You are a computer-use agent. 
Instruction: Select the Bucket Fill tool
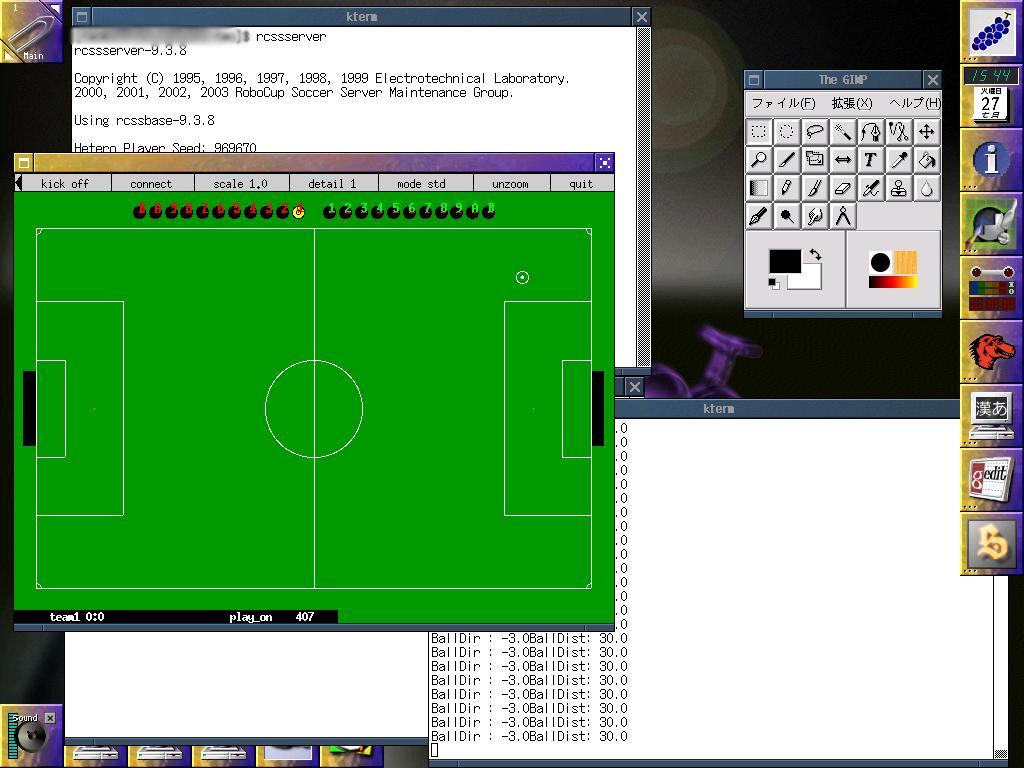(927, 160)
